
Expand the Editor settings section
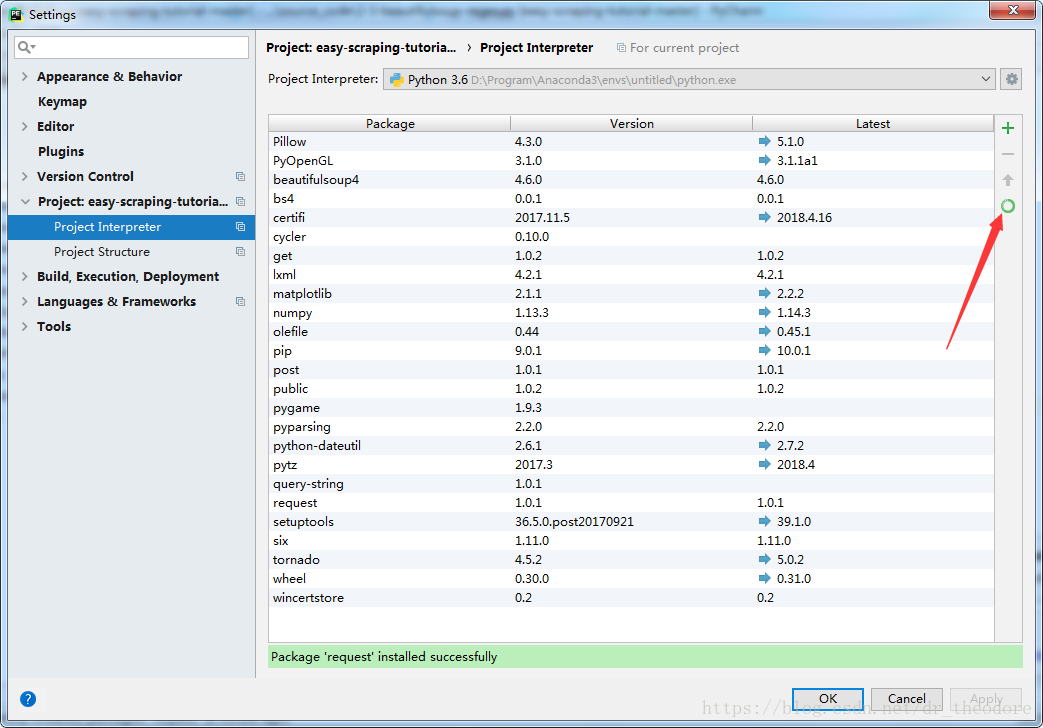pyautogui.click(x=25, y=126)
